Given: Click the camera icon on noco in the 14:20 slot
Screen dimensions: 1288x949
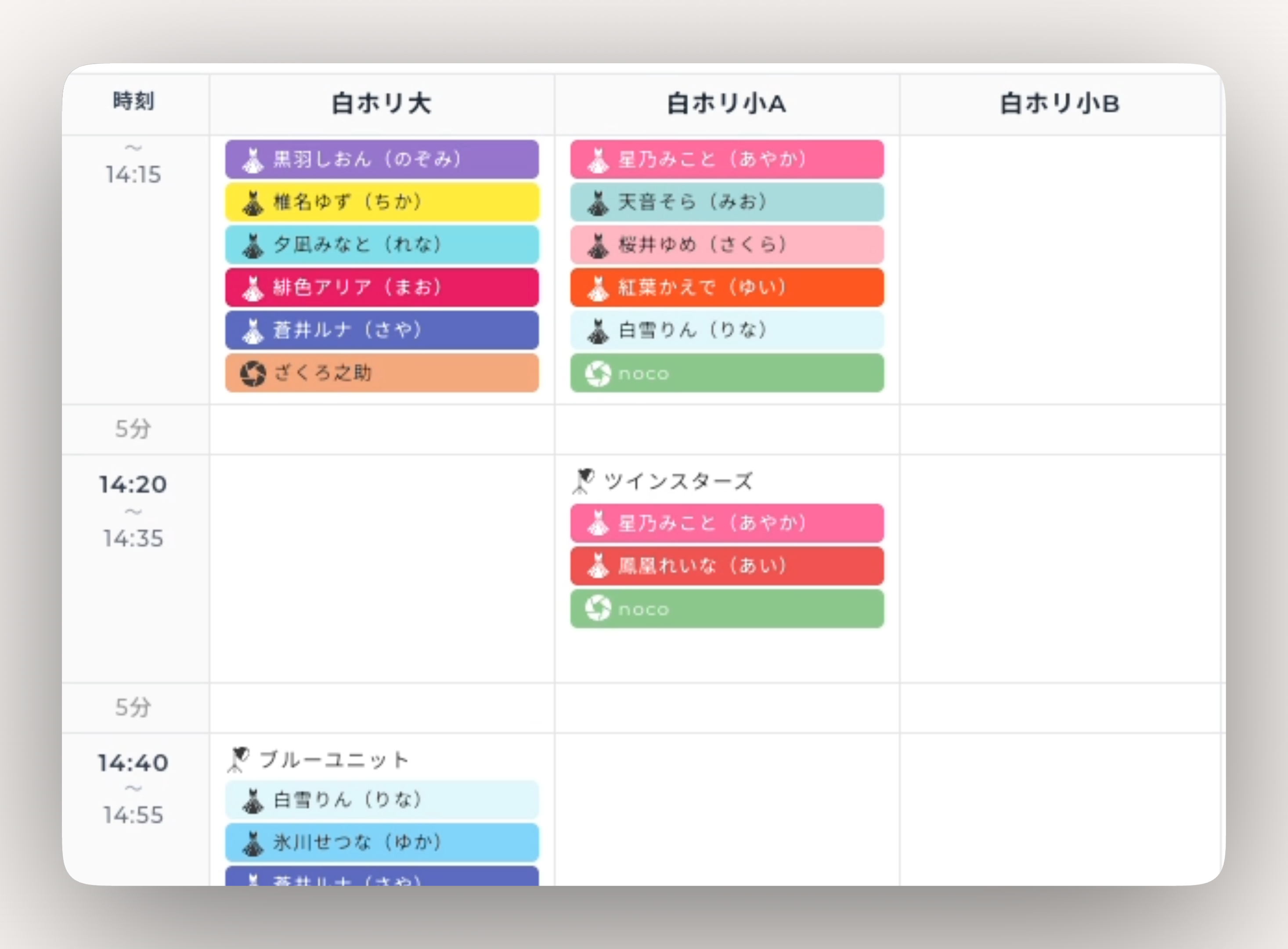Looking at the screenshot, I should click(x=599, y=609).
